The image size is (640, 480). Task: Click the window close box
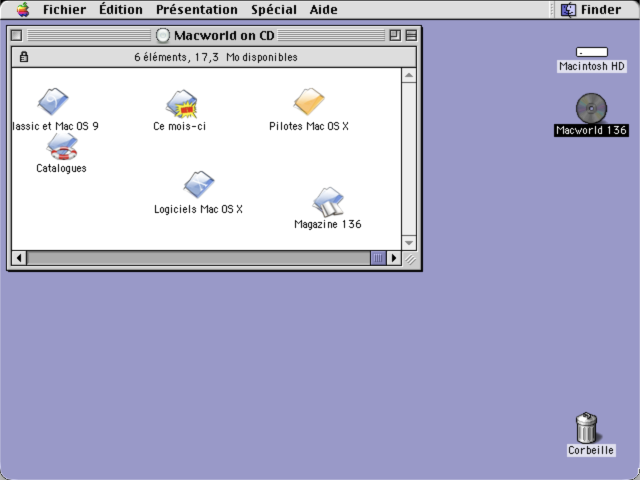point(17,36)
